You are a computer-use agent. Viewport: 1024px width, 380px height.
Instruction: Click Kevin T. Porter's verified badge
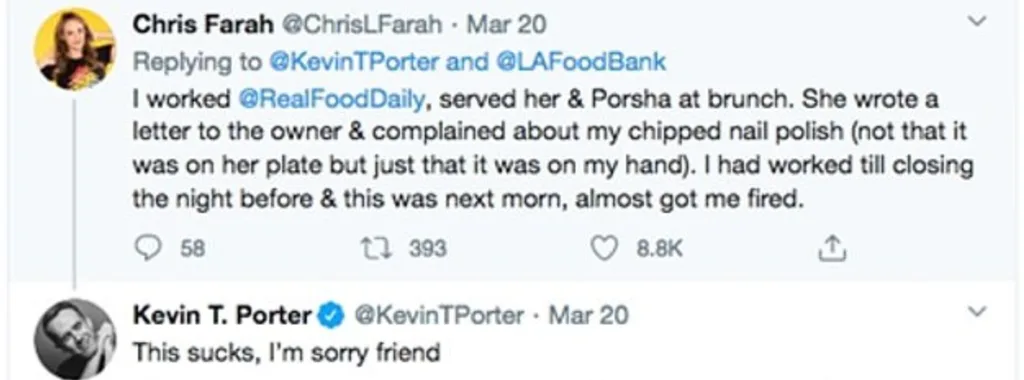coord(332,316)
